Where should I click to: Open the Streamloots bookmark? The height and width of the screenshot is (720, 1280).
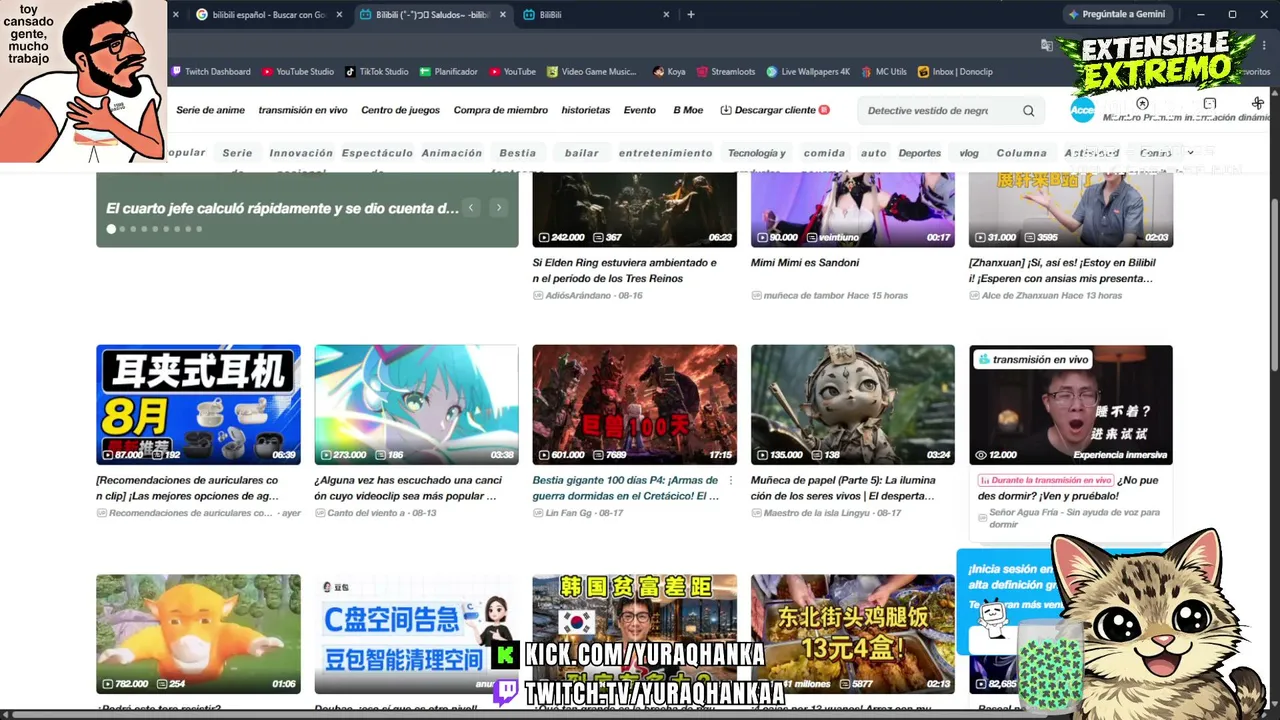click(726, 72)
